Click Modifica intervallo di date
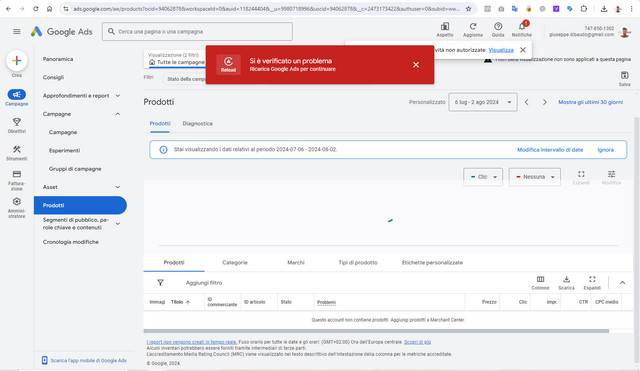The image size is (640, 371). point(550,150)
